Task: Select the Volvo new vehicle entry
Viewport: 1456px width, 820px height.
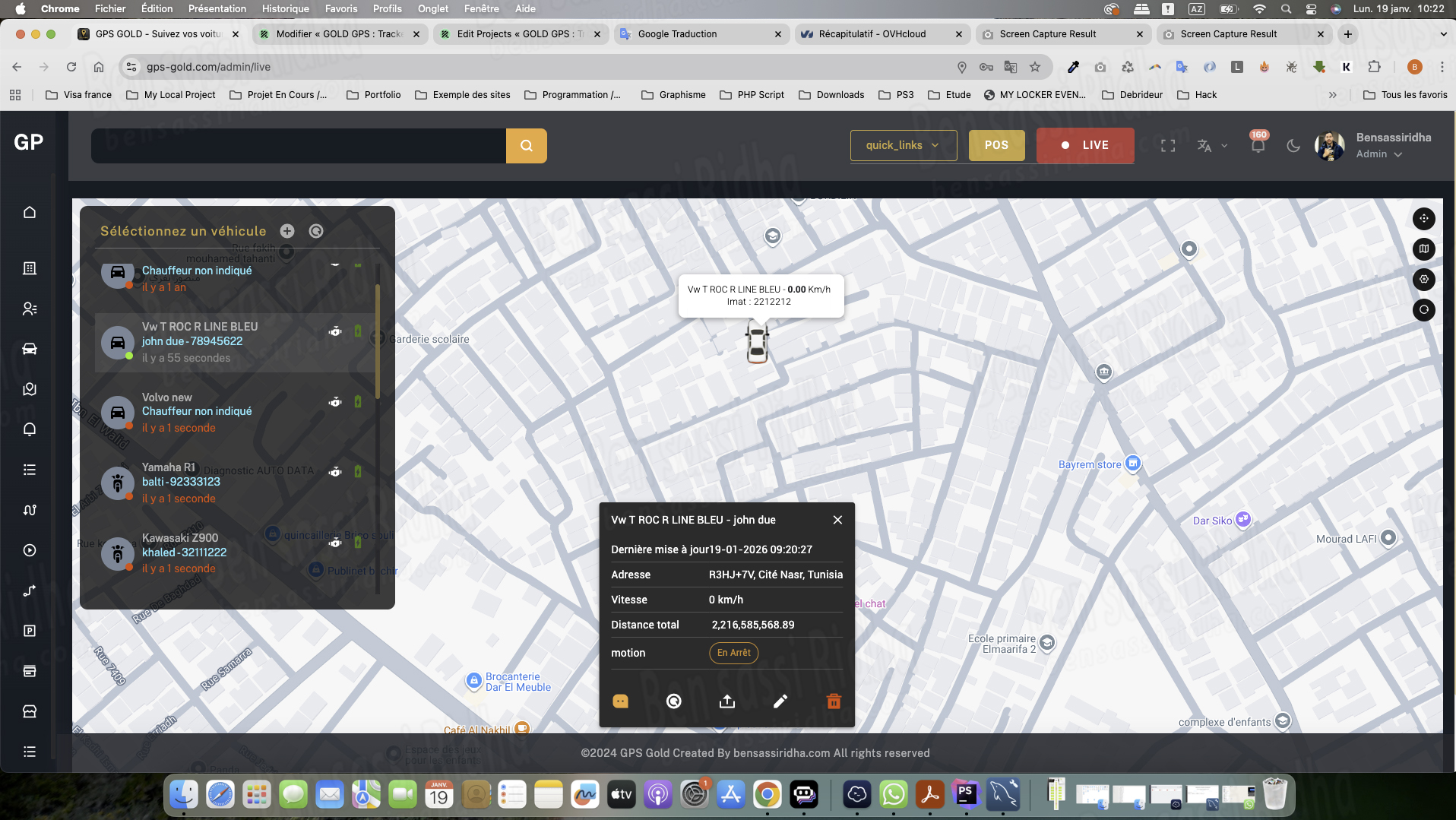Action: tap(220, 412)
